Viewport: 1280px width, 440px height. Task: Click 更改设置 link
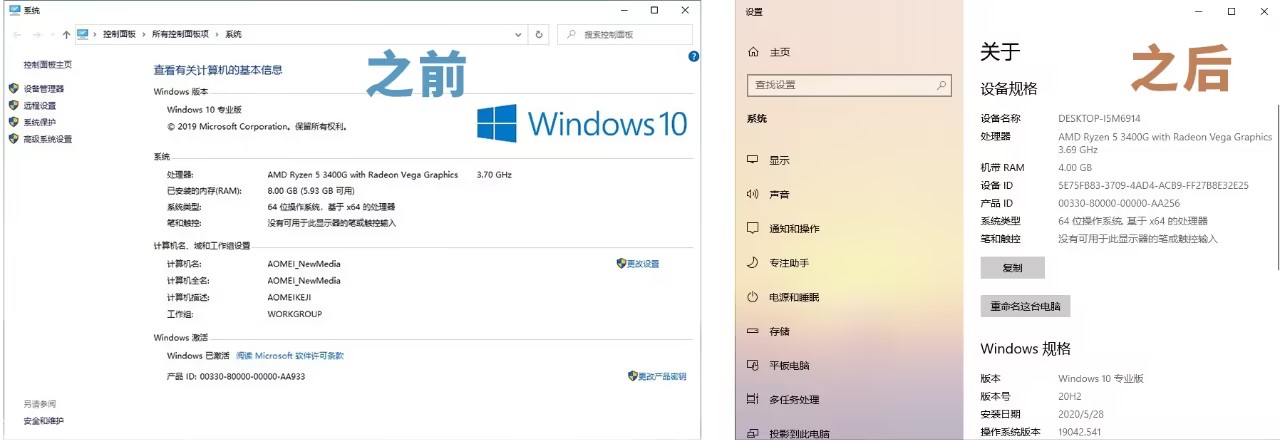click(642, 263)
